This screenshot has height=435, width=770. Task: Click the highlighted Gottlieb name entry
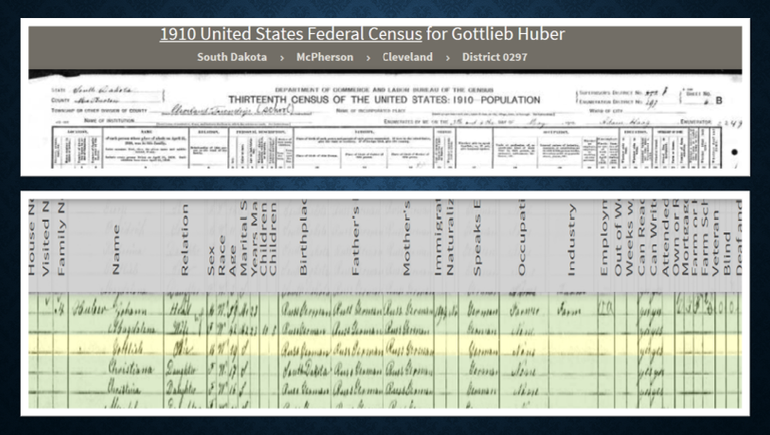pos(128,349)
